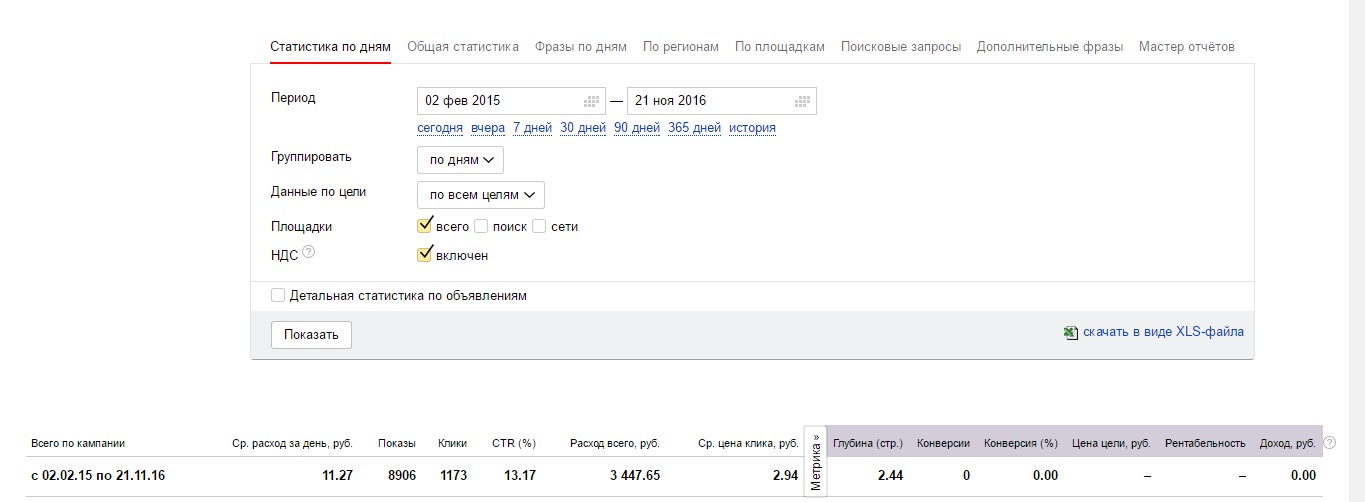Select the 30 дней period link
This screenshot has width=1365, height=502.
(x=583, y=128)
